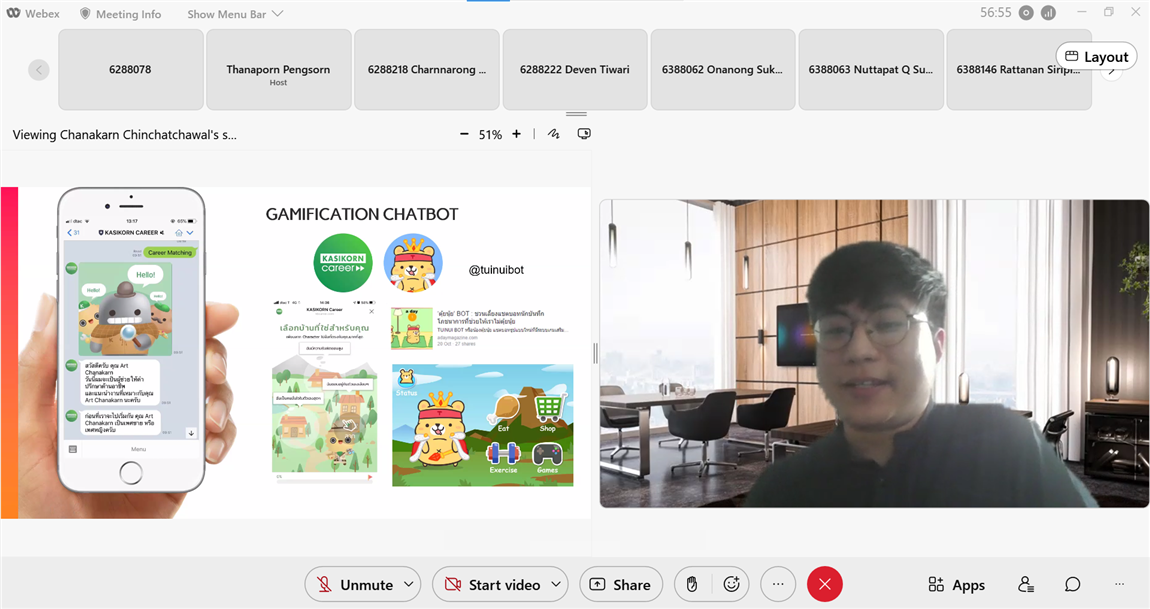1150x609 pixels.
Task: Open the Chat panel
Action: [x=1072, y=584]
